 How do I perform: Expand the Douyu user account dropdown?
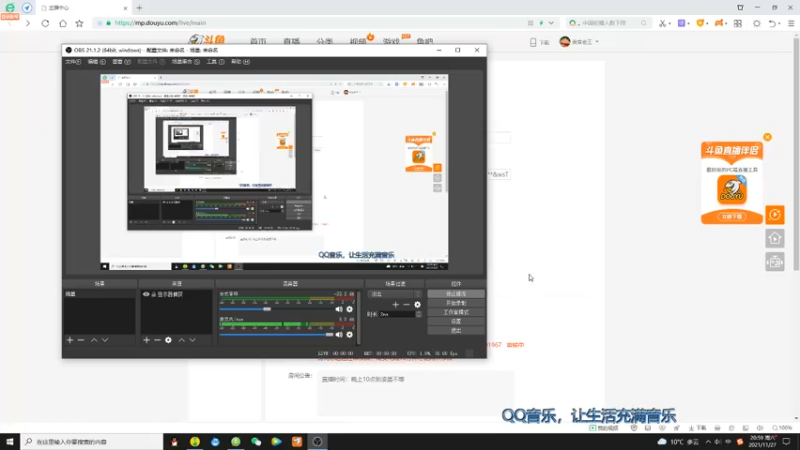[597, 42]
